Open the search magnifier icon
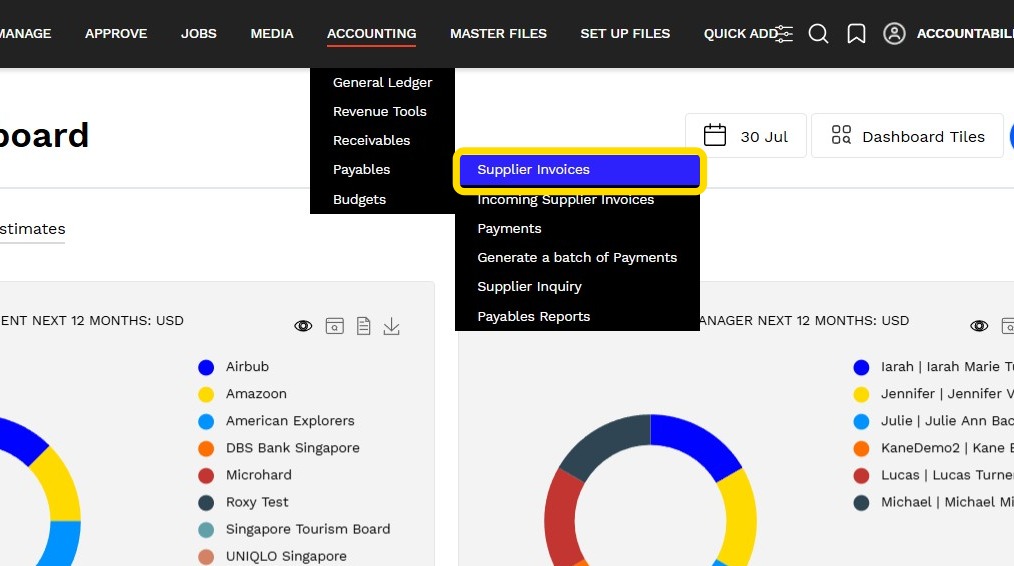 pyautogui.click(x=818, y=34)
